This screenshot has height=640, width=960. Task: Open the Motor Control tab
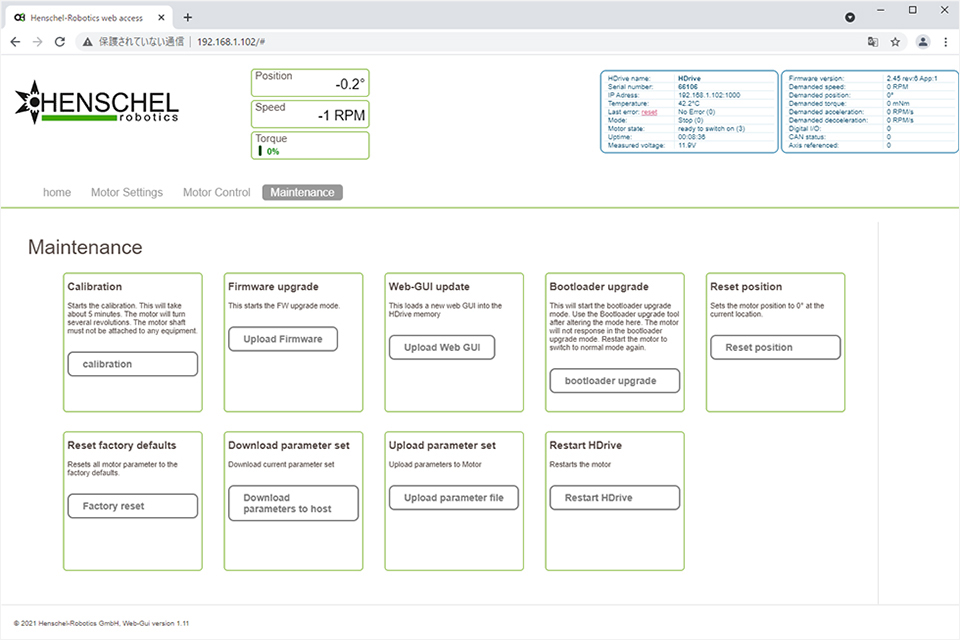(217, 192)
